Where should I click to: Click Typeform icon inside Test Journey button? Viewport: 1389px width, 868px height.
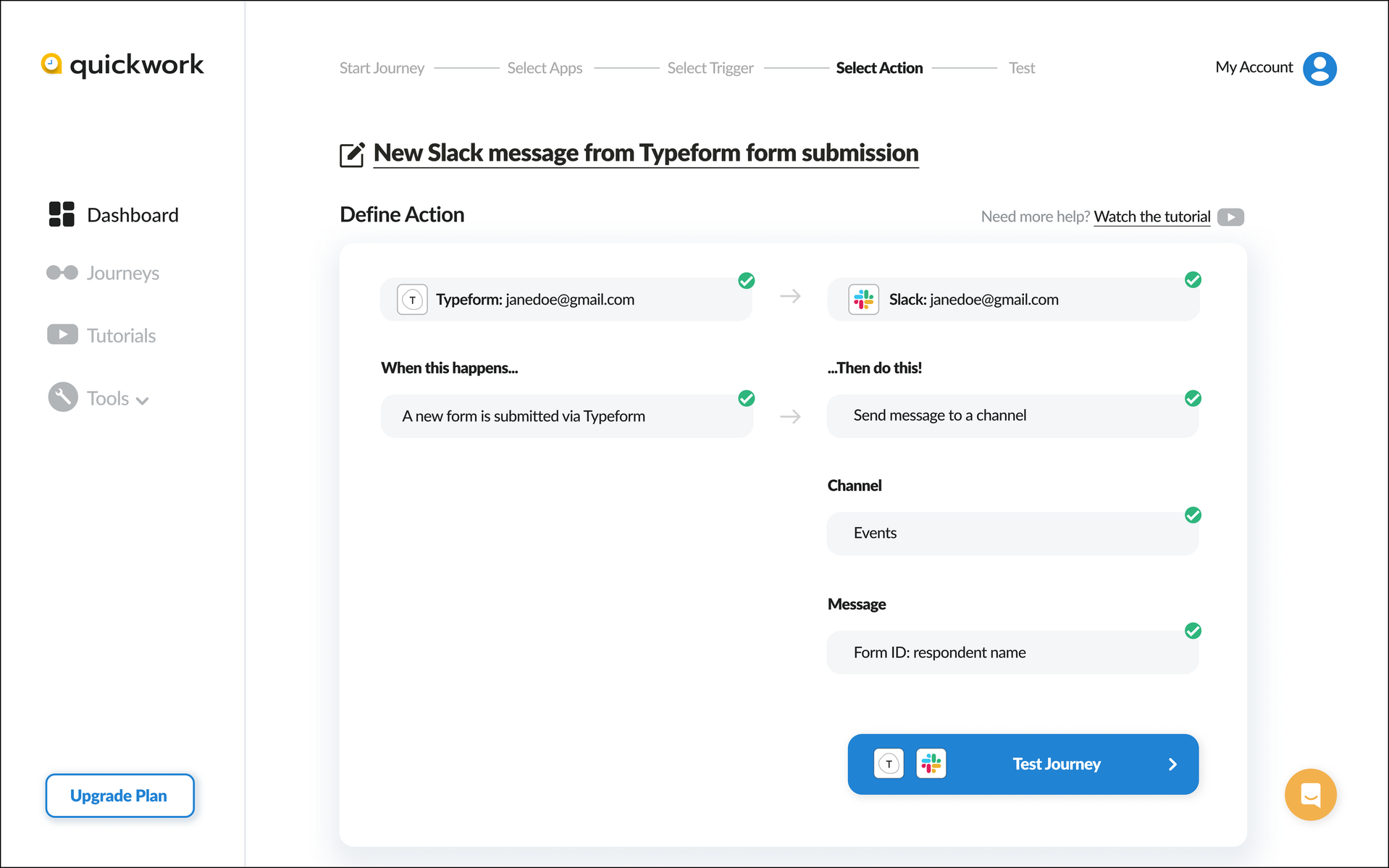[x=889, y=764]
